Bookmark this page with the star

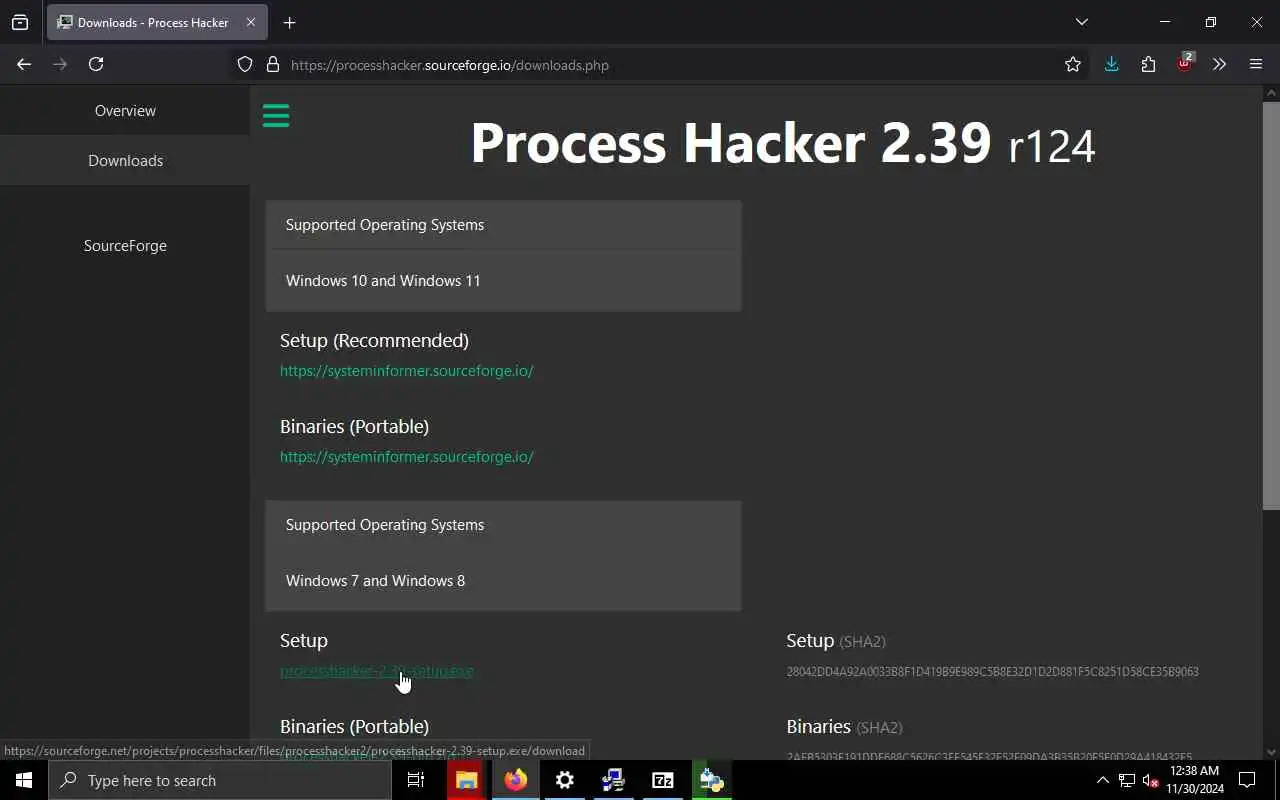tap(1073, 65)
